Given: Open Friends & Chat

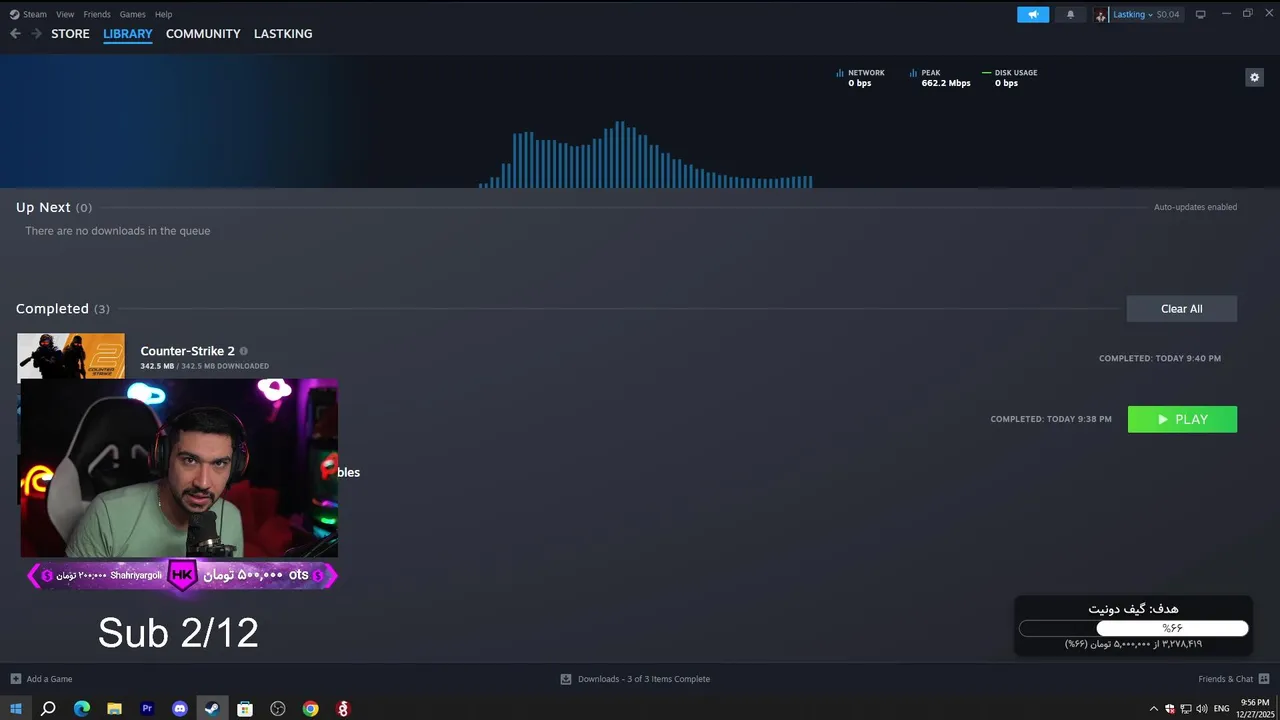Looking at the screenshot, I should tap(1225, 679).
